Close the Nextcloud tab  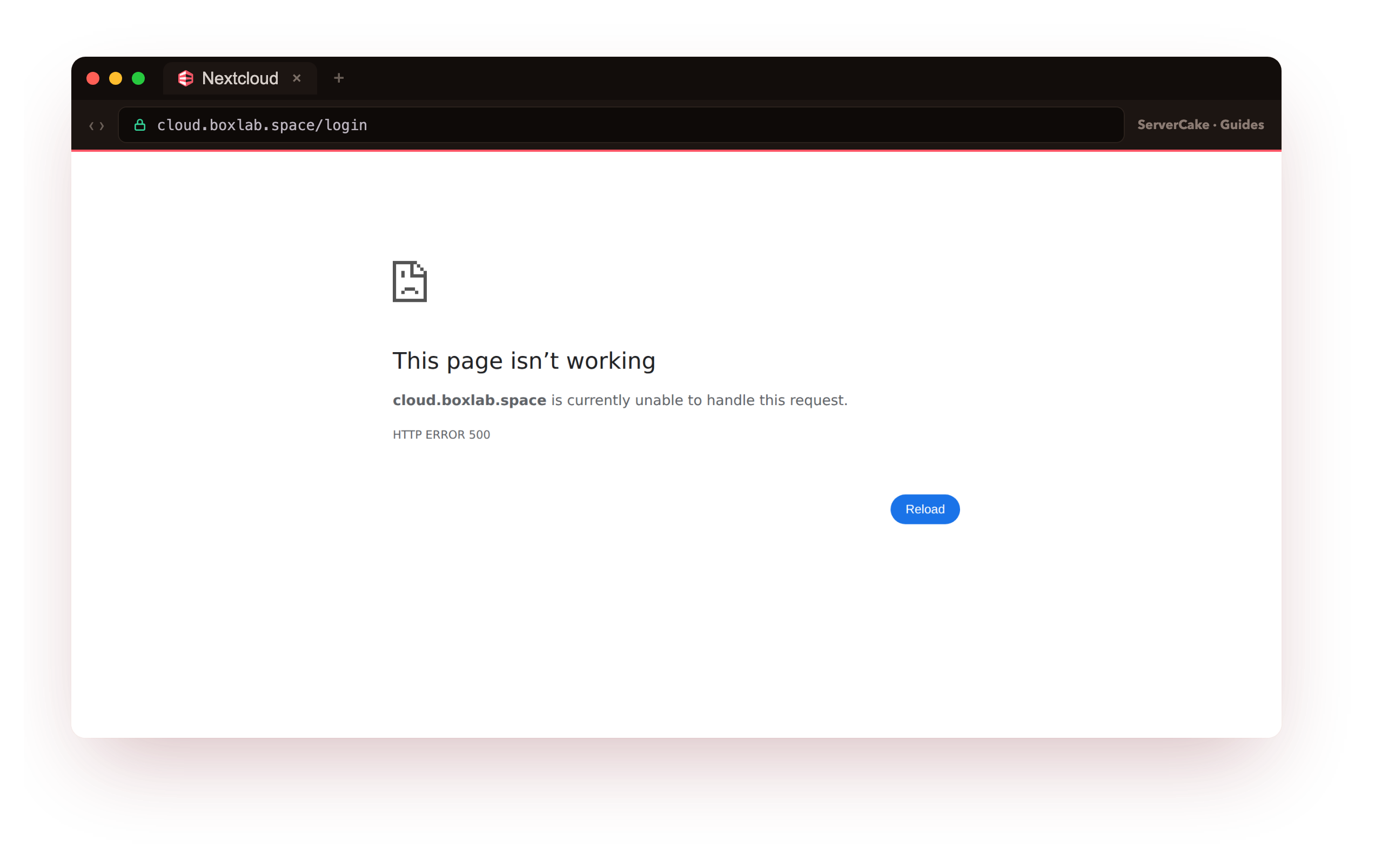[x=297, y=78]
